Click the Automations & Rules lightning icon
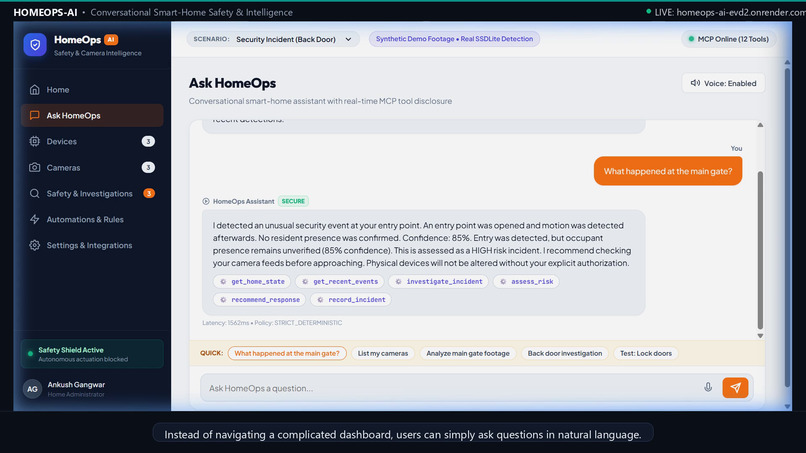The image size is (806, 453). coord(34,220)
